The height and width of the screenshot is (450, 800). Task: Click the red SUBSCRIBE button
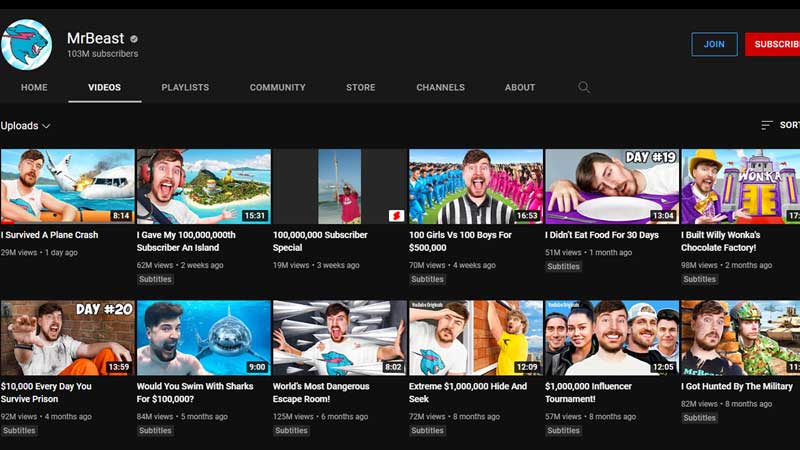772,44
